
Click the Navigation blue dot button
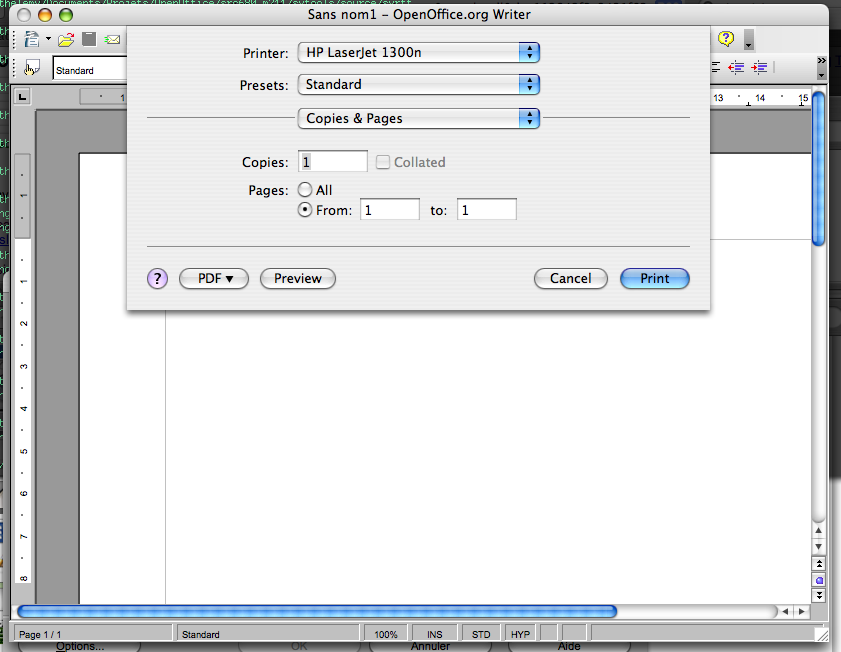tap(819, 580)
